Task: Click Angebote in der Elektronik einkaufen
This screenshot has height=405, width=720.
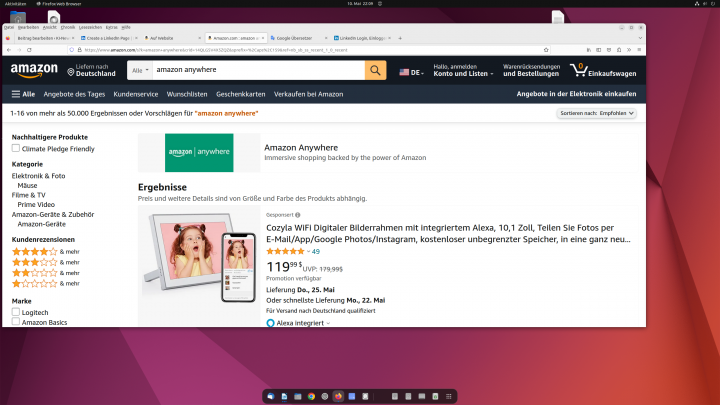Action: click(x=576, y=94)
